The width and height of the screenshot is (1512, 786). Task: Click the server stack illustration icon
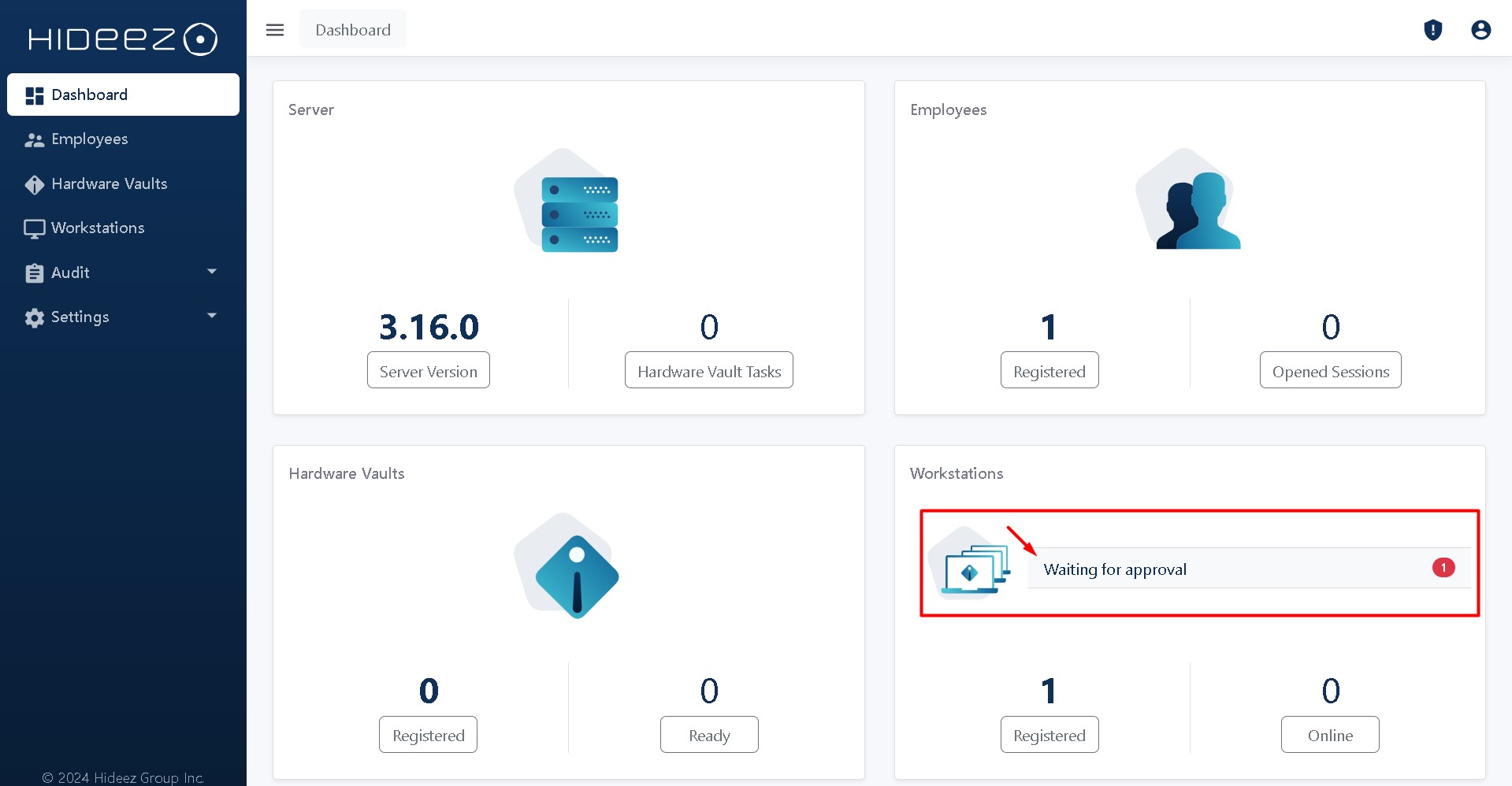(569, 202)
